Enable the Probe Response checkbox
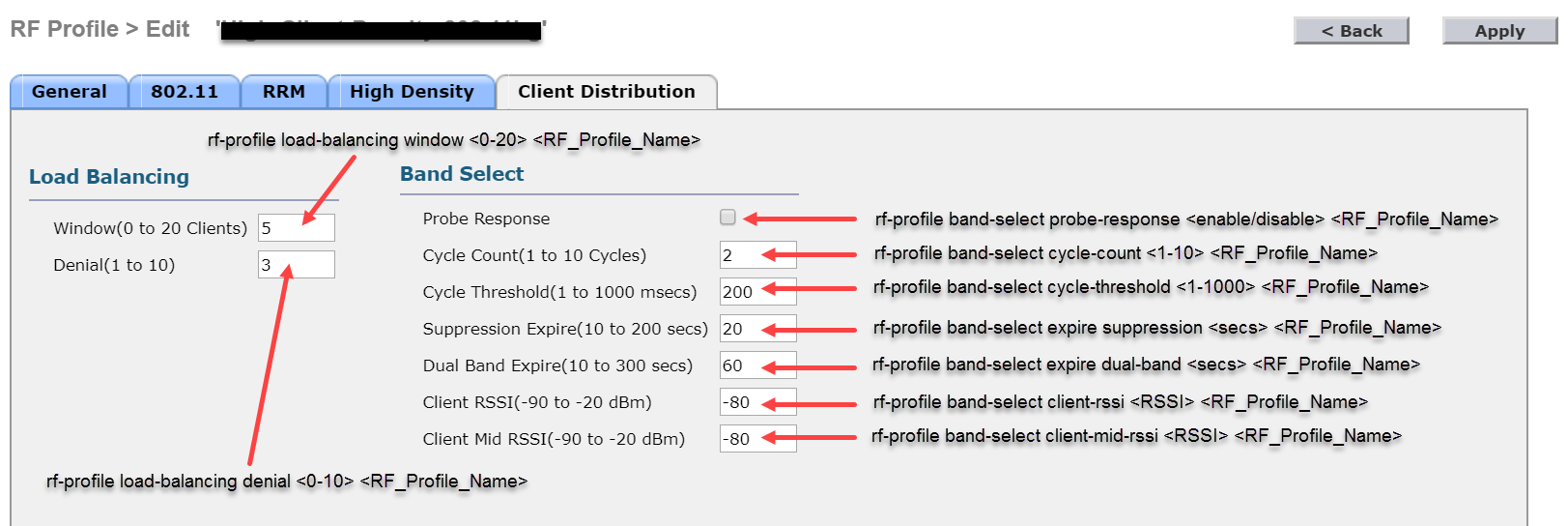Screen dimensions: 1568x526 pos(728,218)
